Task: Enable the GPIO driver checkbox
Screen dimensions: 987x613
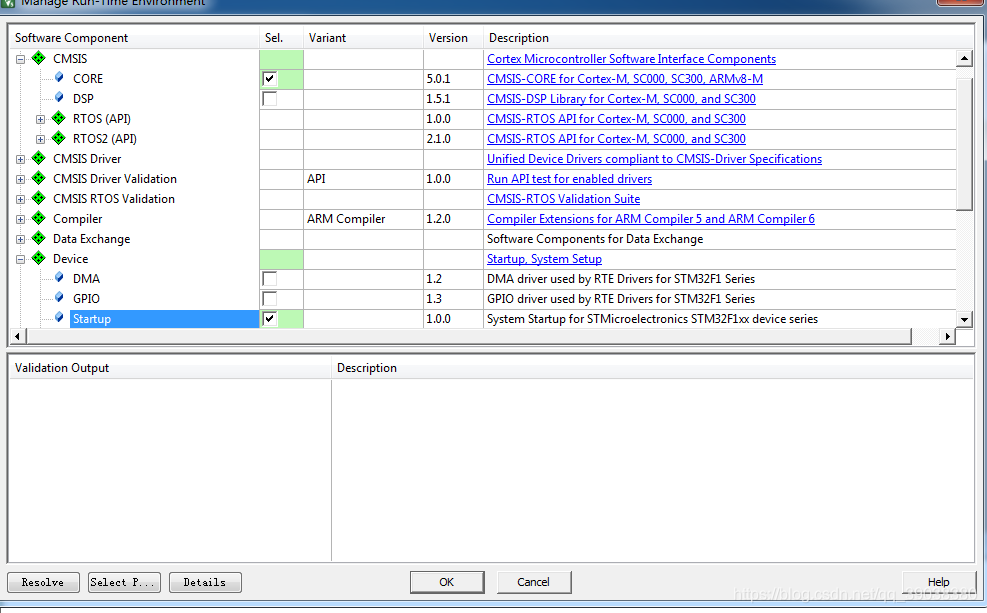Action: (269, 299)
